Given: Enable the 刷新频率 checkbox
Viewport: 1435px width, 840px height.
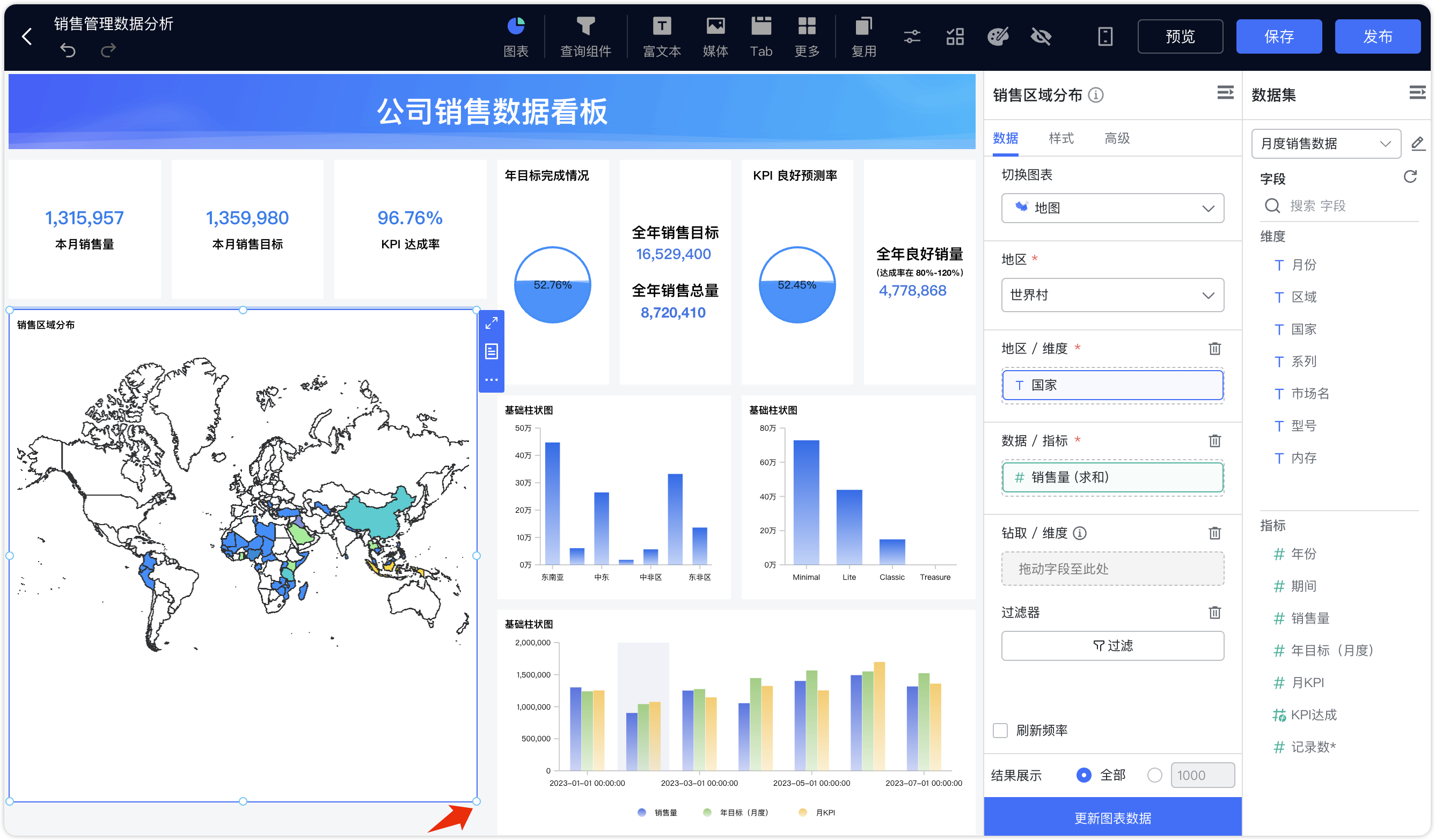Looking at the screenshot, I should [x=1000, y=730].
